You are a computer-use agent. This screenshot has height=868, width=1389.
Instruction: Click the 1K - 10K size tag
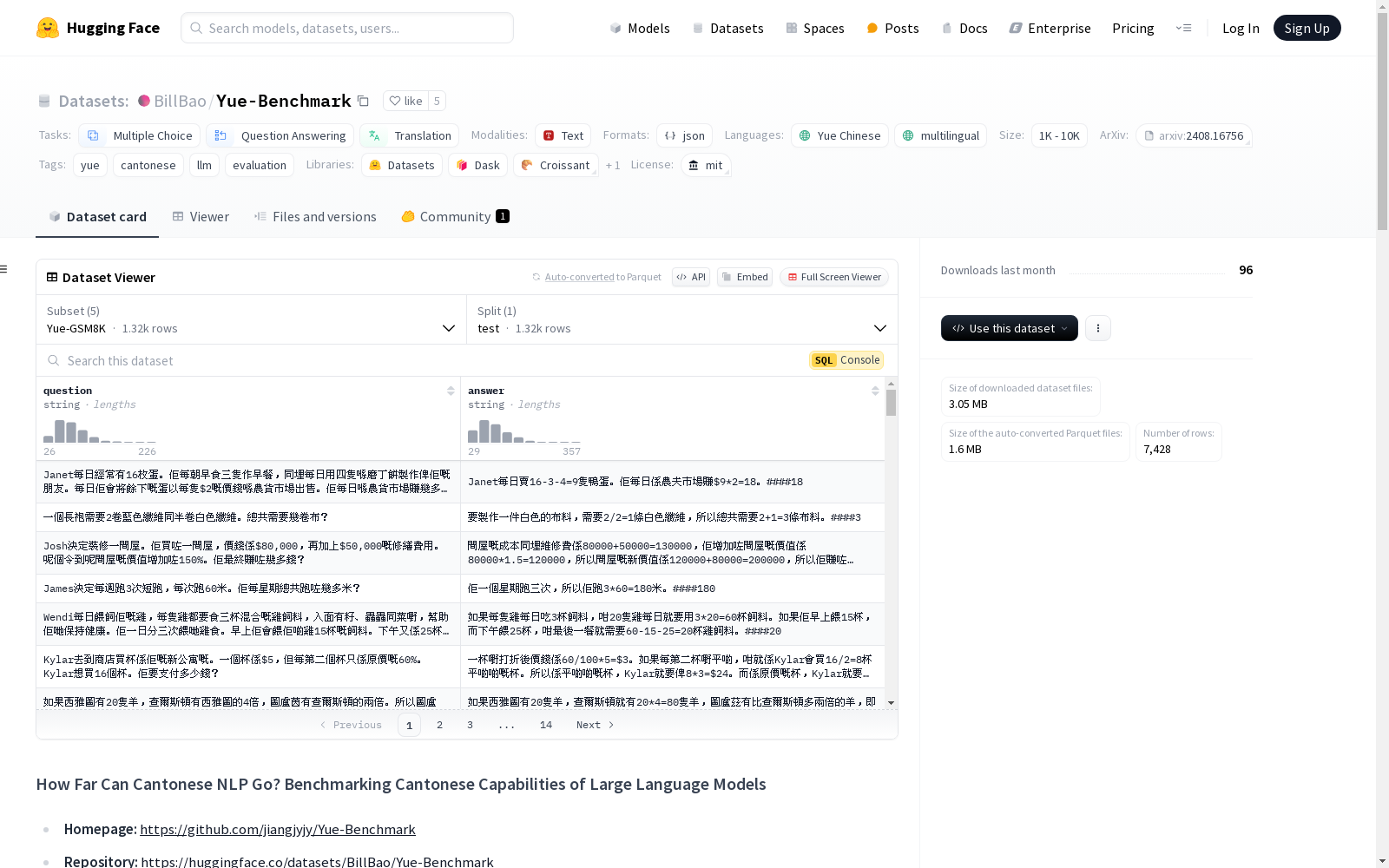point(1059,135)
